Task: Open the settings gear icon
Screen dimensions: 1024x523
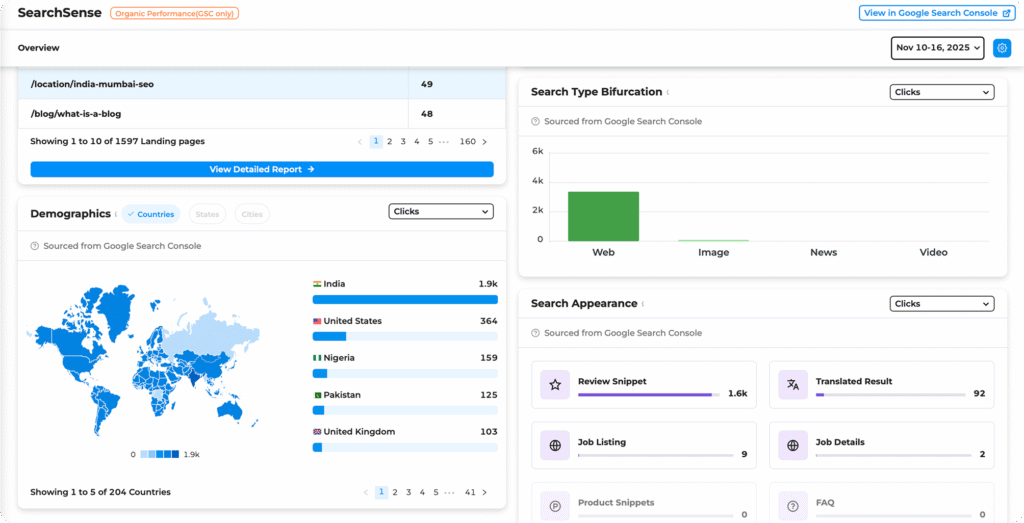Action: [1002, 48]
